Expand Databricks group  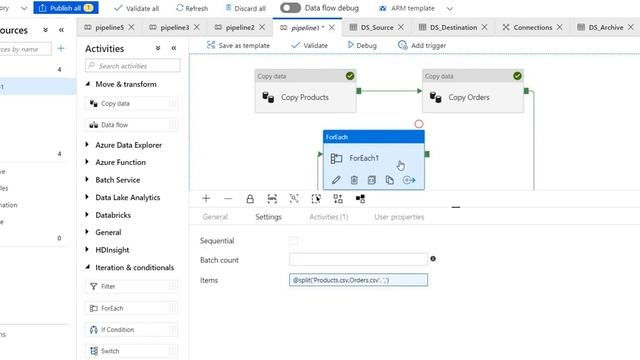[87, 215]
